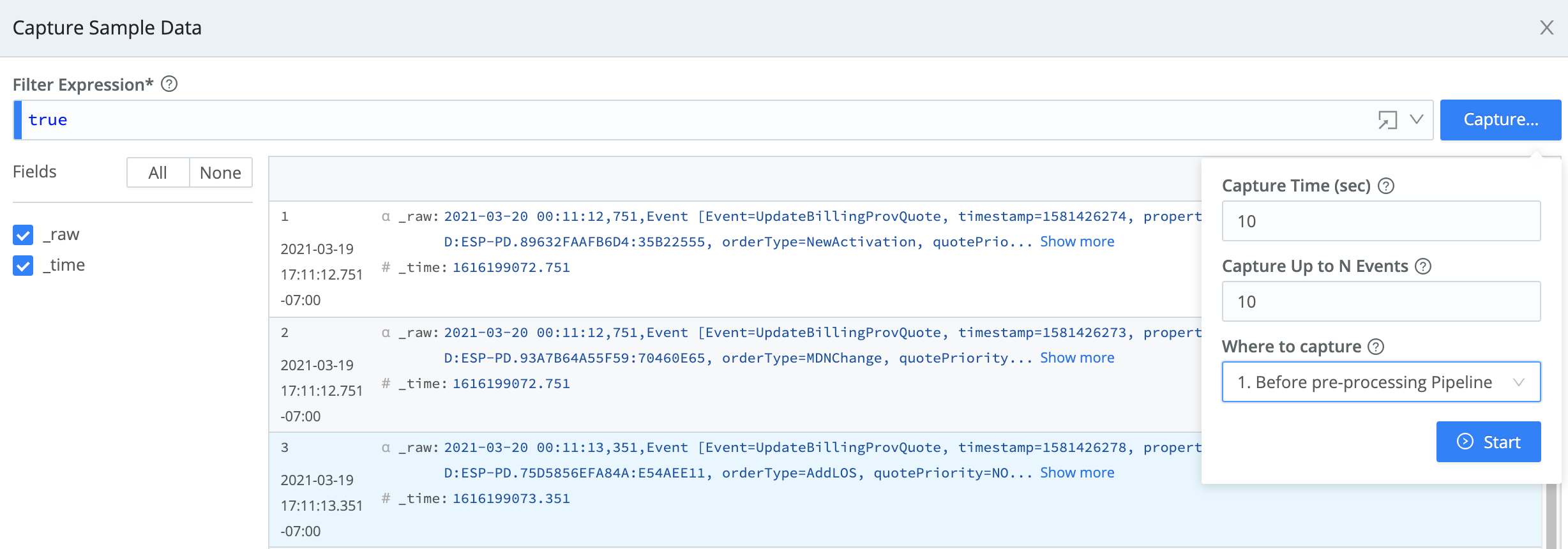Image resolution: width=1568 pixels, height=549 pixels.
Task: Focus the Capture Up to N Events field
Action: (1381, 301)
